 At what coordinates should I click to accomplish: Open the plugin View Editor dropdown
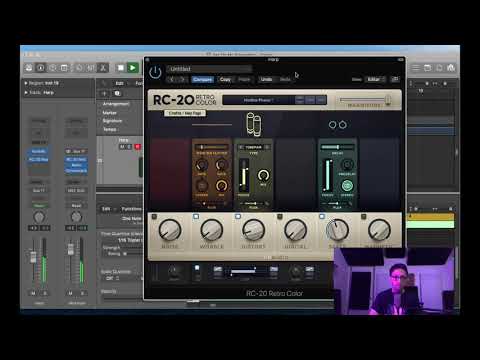(x=376, y=79)
